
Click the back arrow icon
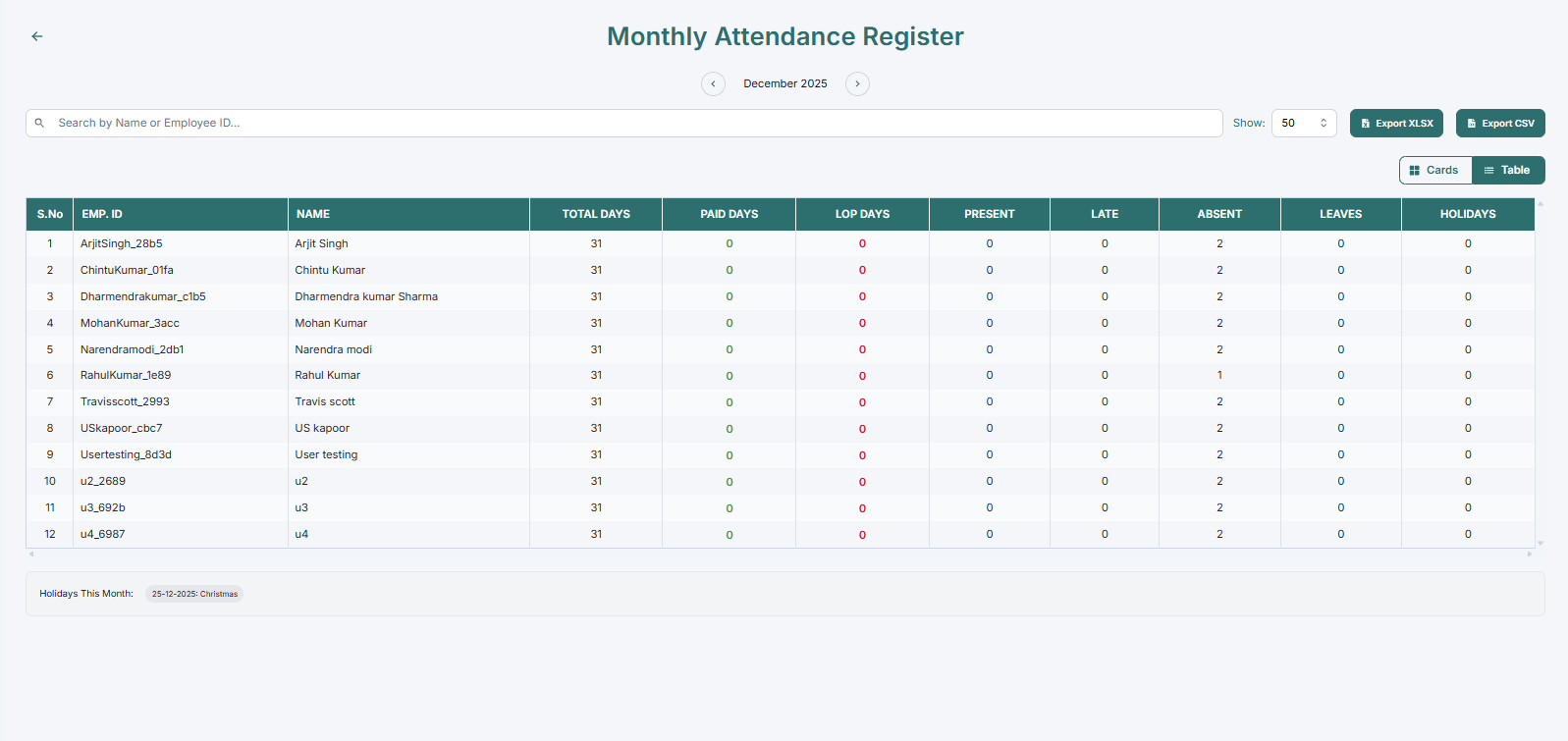(37, 36)
